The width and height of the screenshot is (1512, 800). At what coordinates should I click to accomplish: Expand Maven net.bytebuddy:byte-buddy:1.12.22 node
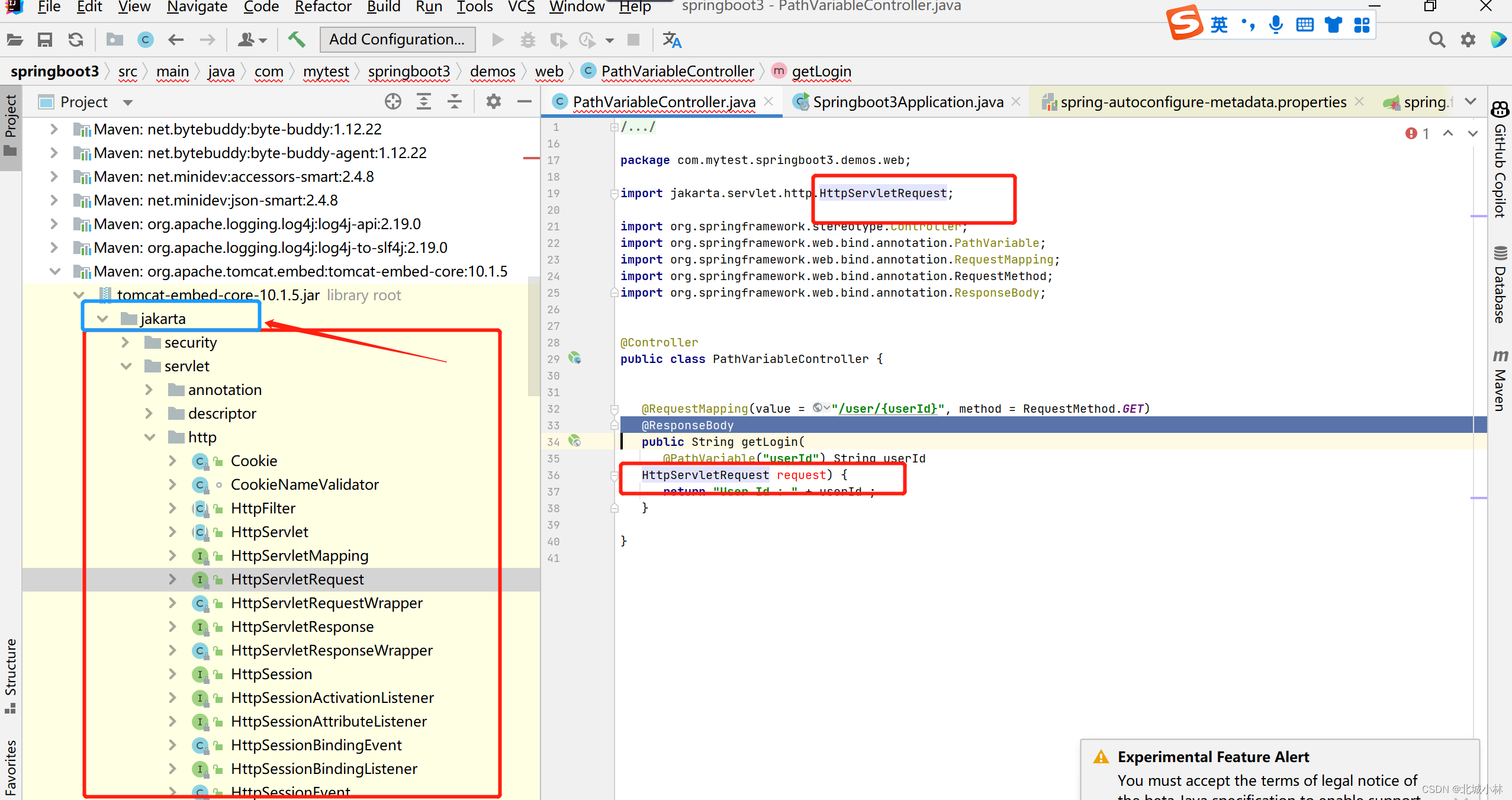click(x=54, y=129)
